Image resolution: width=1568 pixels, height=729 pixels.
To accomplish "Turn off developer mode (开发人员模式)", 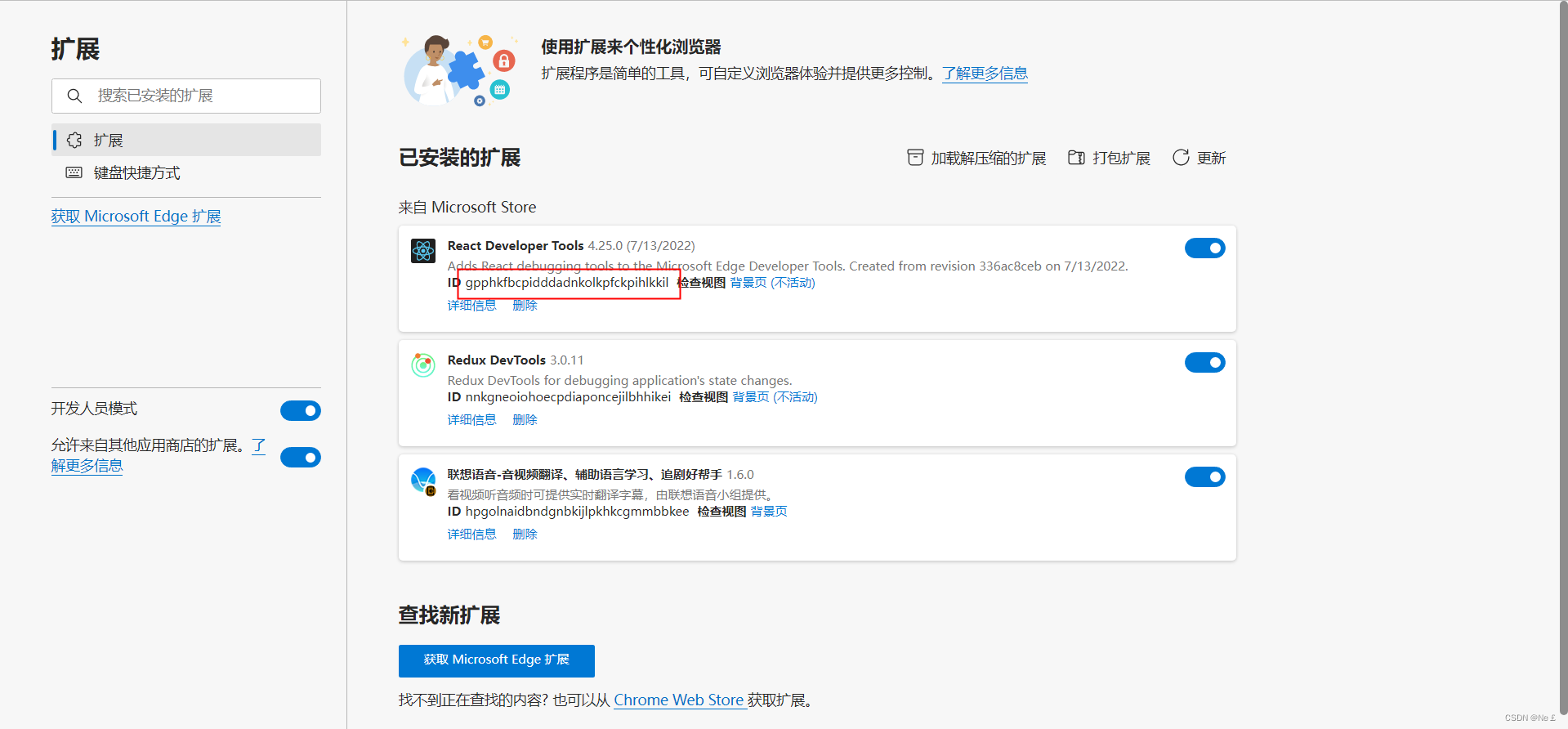I will (301, 410).
